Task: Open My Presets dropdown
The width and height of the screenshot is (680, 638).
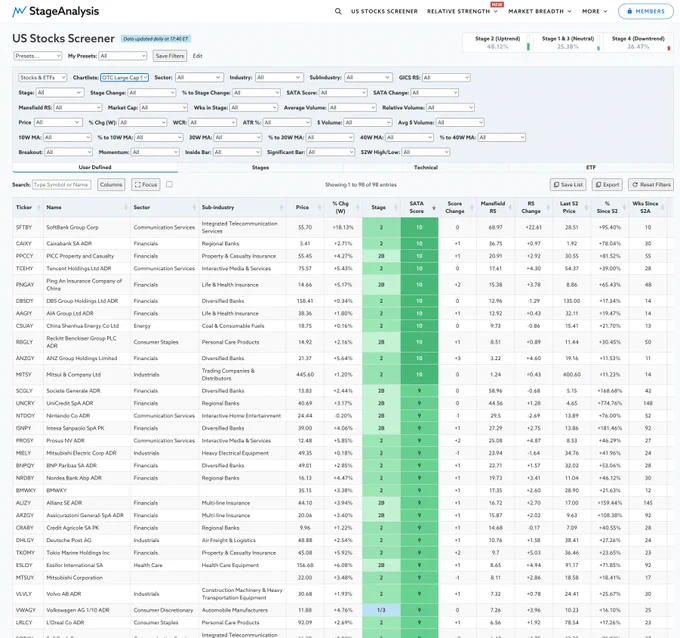Action: (x=123, y=56)
